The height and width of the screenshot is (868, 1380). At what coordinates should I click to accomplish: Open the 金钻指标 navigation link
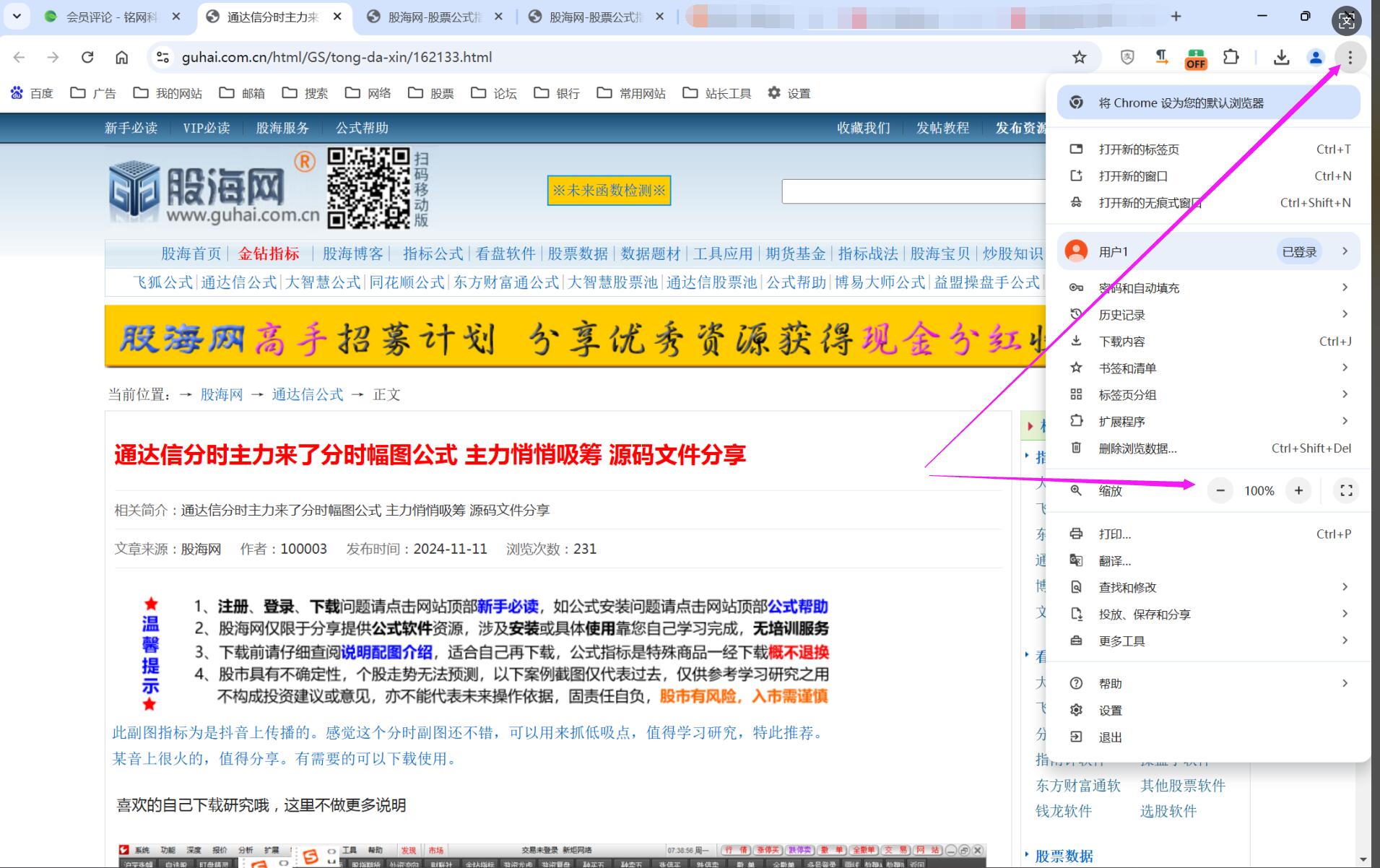269,253
